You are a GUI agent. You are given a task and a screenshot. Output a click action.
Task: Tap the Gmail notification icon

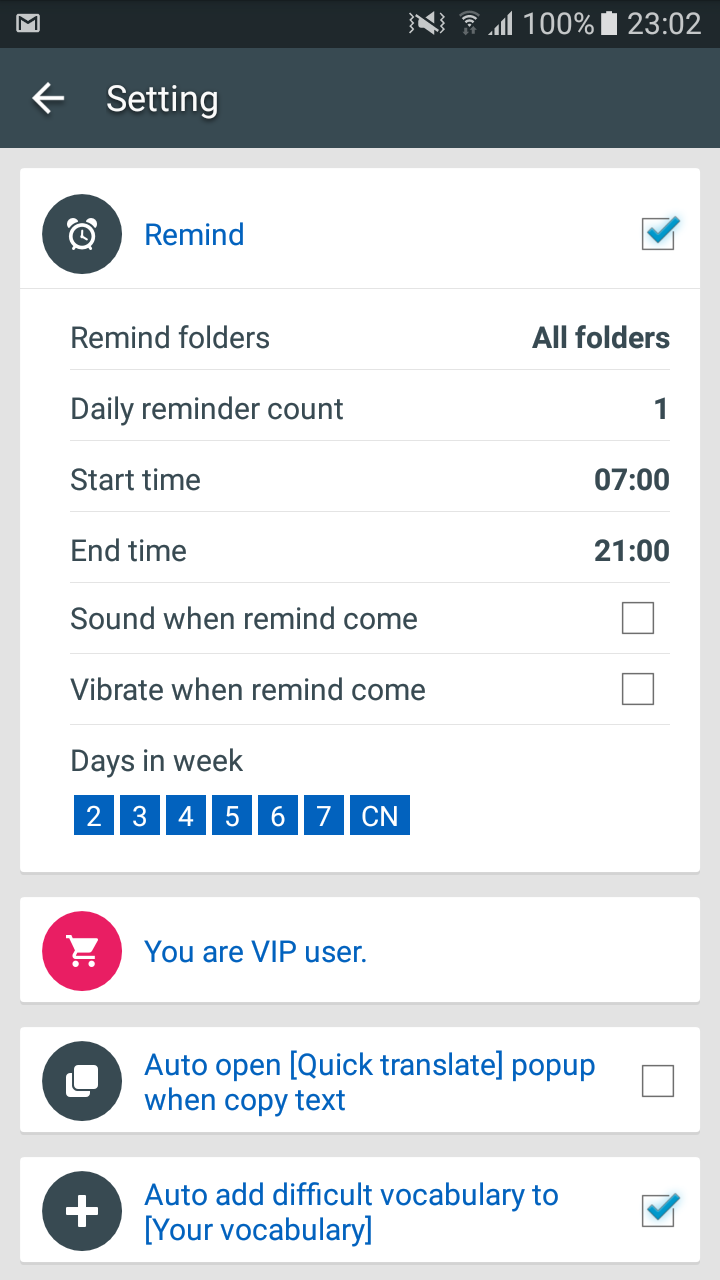click(28, 23)
